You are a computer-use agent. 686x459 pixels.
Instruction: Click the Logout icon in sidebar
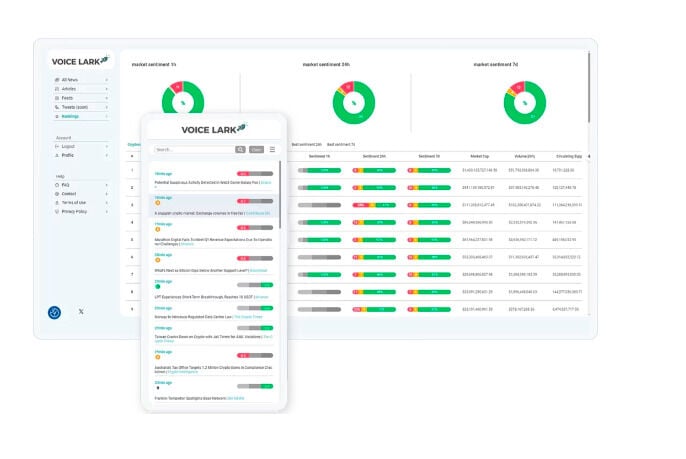pos(56,146)
